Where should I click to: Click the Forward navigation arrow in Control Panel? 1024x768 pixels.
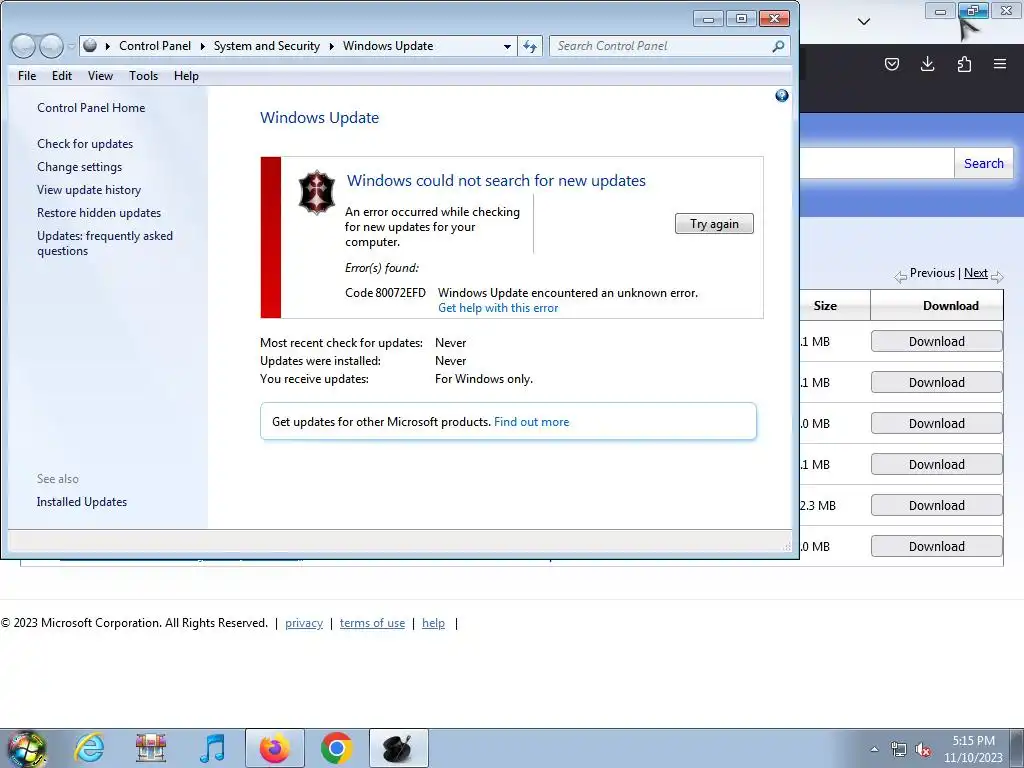point(51,46)
